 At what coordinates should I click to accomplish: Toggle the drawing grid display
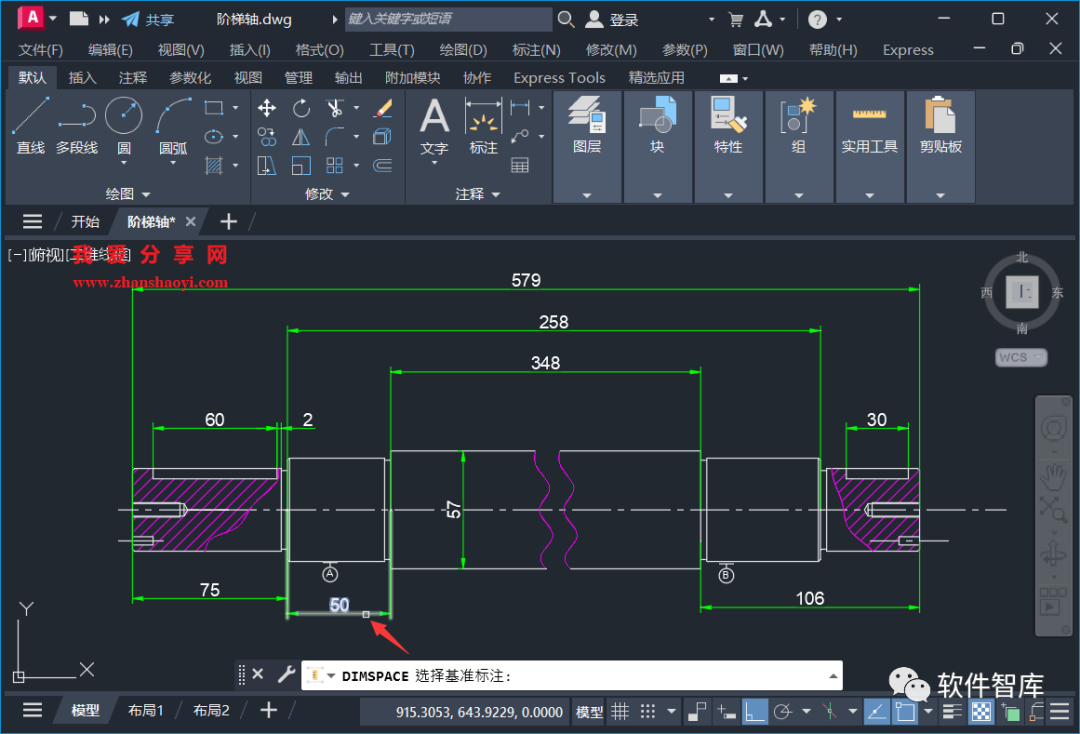click(621, 711)
